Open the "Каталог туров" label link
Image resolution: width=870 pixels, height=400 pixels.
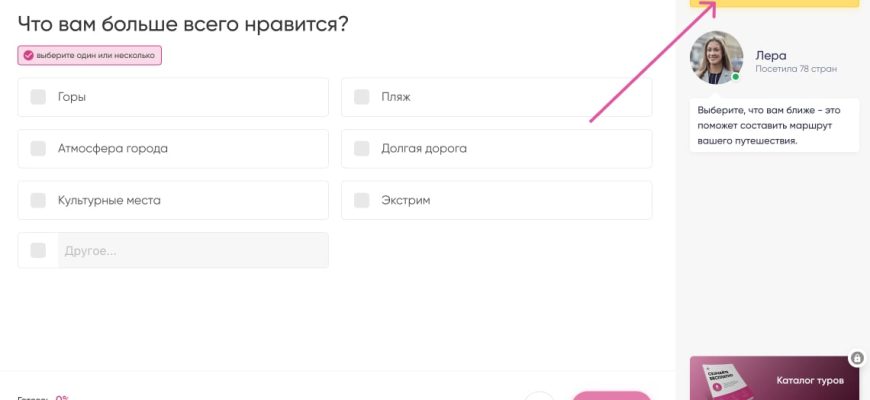click(x=810, y=381)
